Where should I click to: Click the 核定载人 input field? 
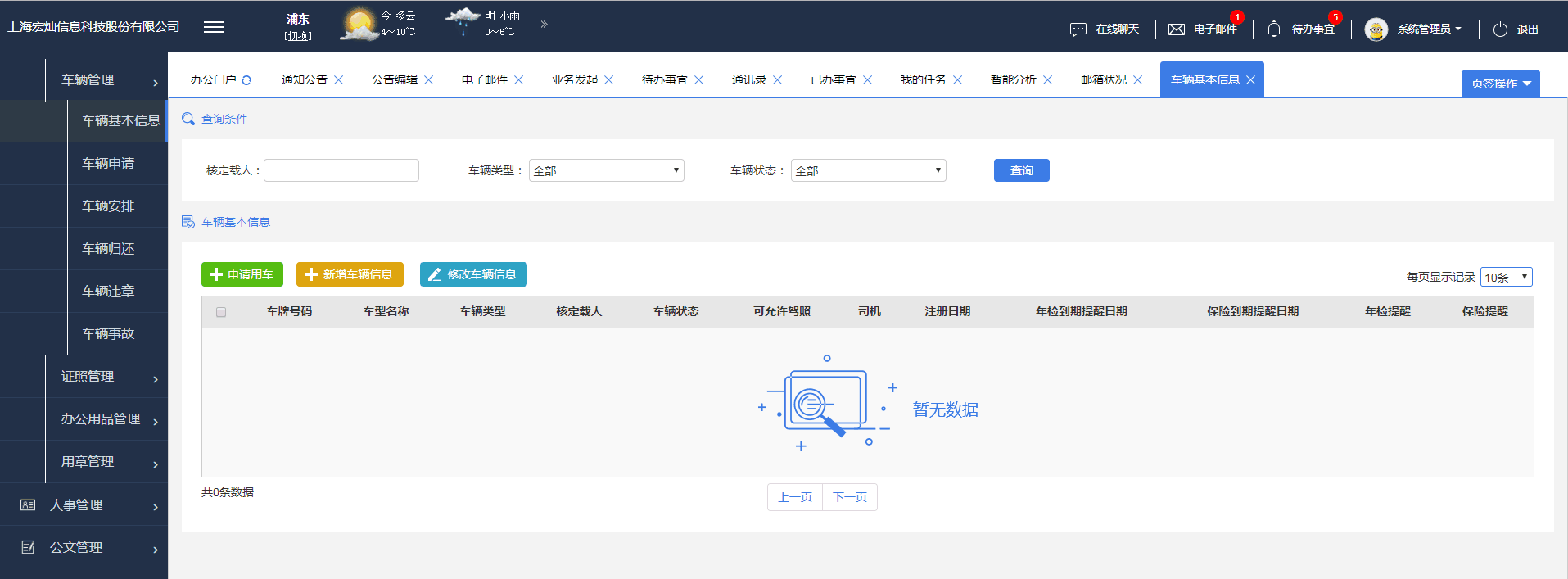(341, 170)
